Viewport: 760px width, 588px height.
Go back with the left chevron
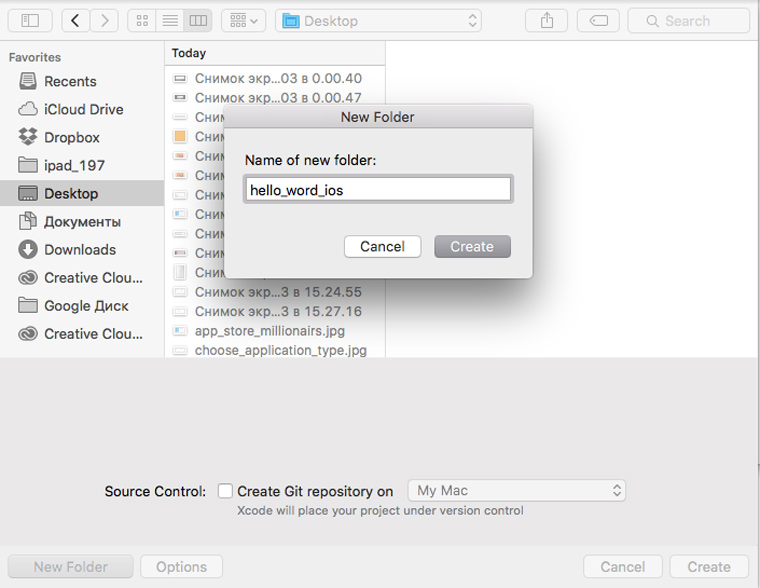pos(75,21)
